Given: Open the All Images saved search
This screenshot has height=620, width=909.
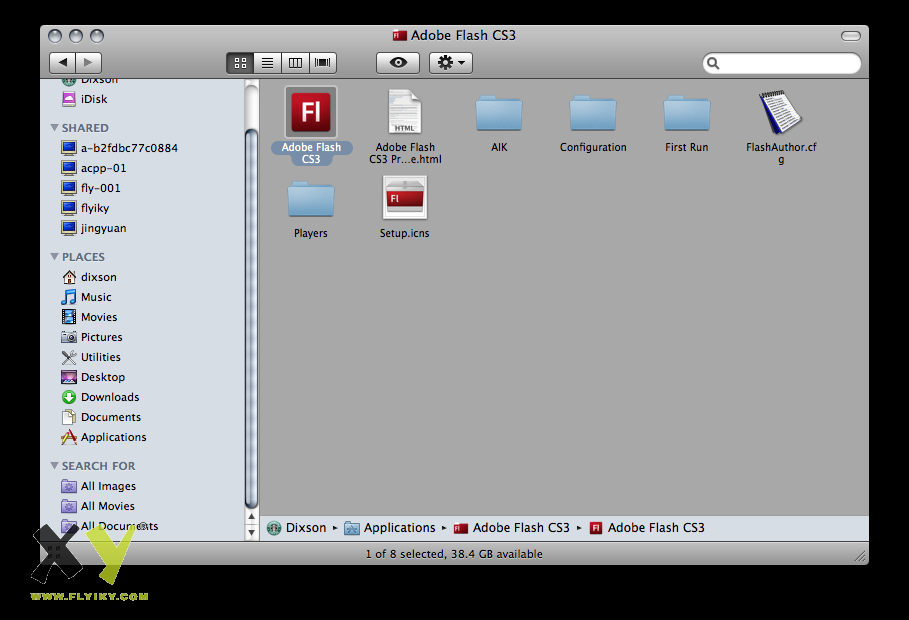Looking at the screenshot, I should 99,486.
